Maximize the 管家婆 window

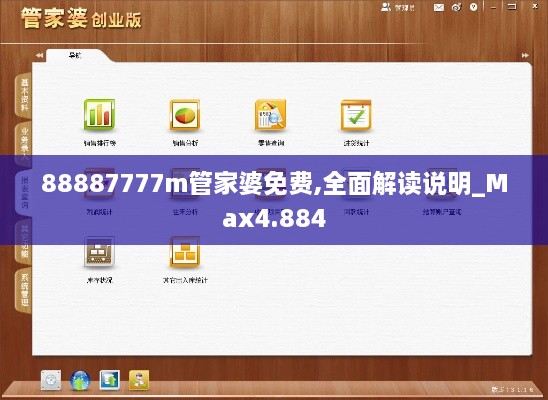(512, 7)
